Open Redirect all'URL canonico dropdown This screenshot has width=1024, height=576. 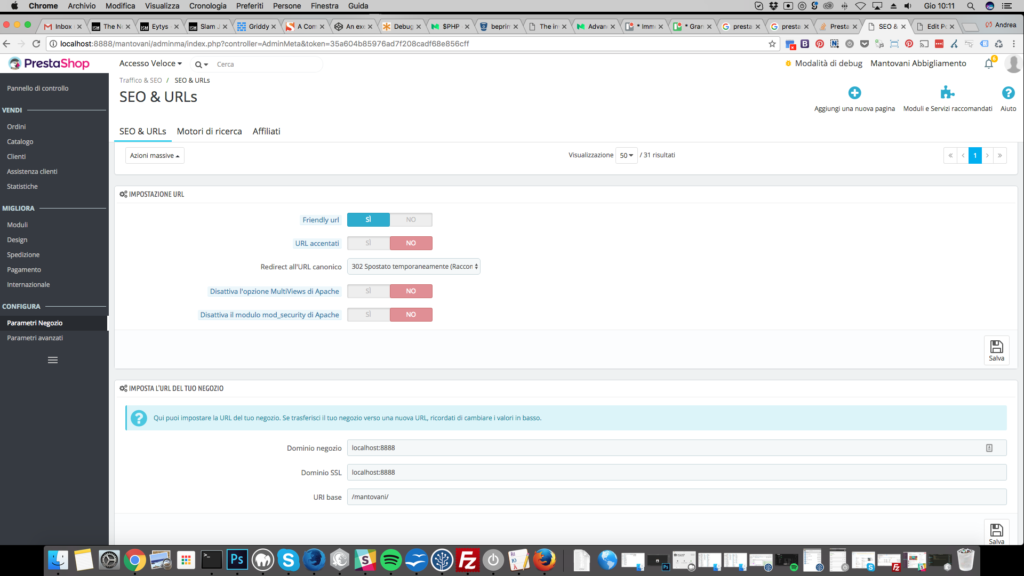point(413,266)
